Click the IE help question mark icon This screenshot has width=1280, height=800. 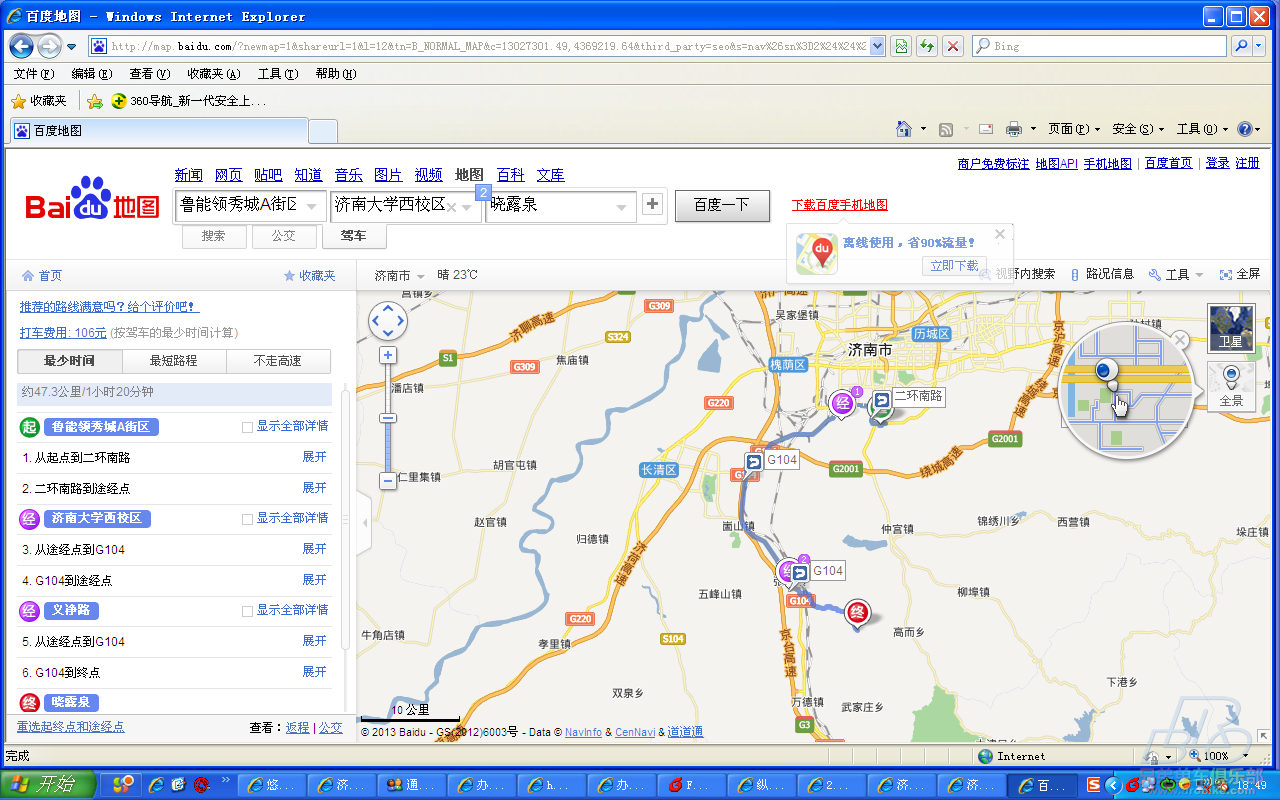tap(1245, 129)
